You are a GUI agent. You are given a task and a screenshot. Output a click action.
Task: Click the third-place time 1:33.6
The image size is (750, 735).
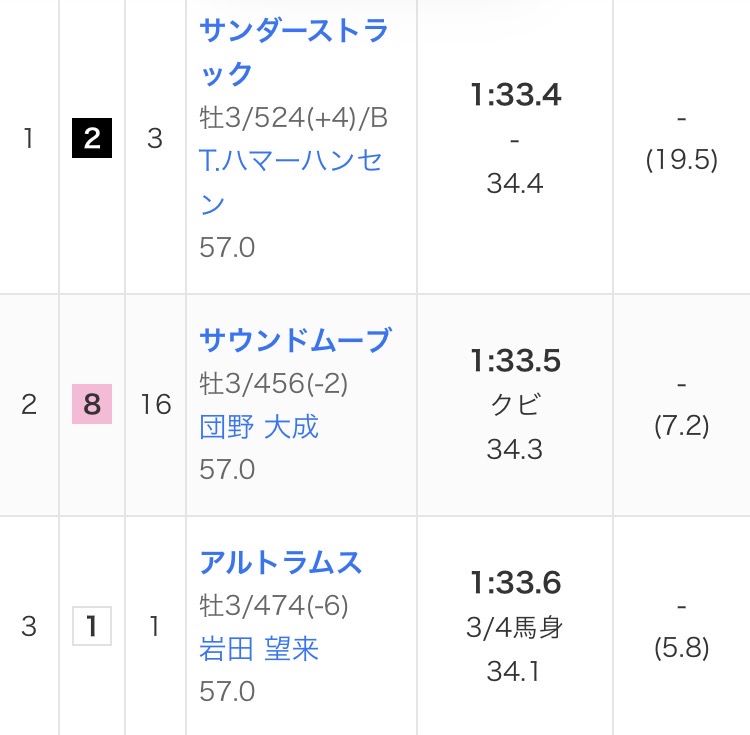point(515,582)
